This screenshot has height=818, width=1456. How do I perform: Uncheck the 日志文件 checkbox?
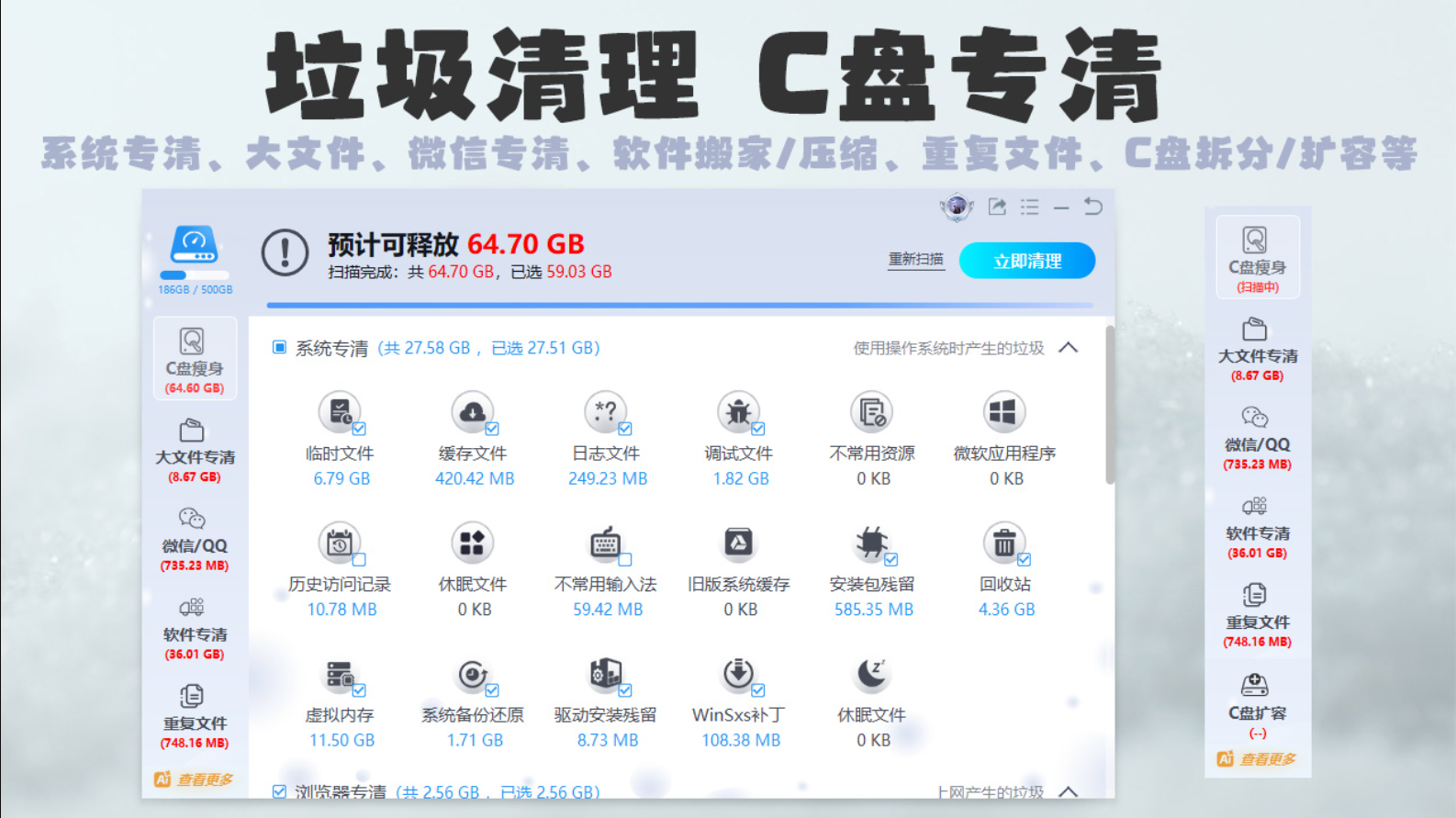625,429
